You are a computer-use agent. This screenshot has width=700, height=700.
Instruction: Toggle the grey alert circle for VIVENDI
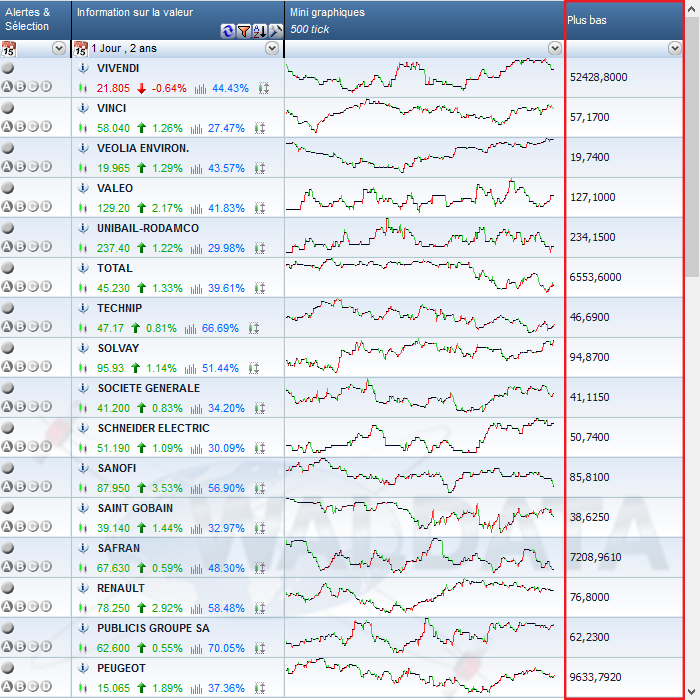[8, 67]
